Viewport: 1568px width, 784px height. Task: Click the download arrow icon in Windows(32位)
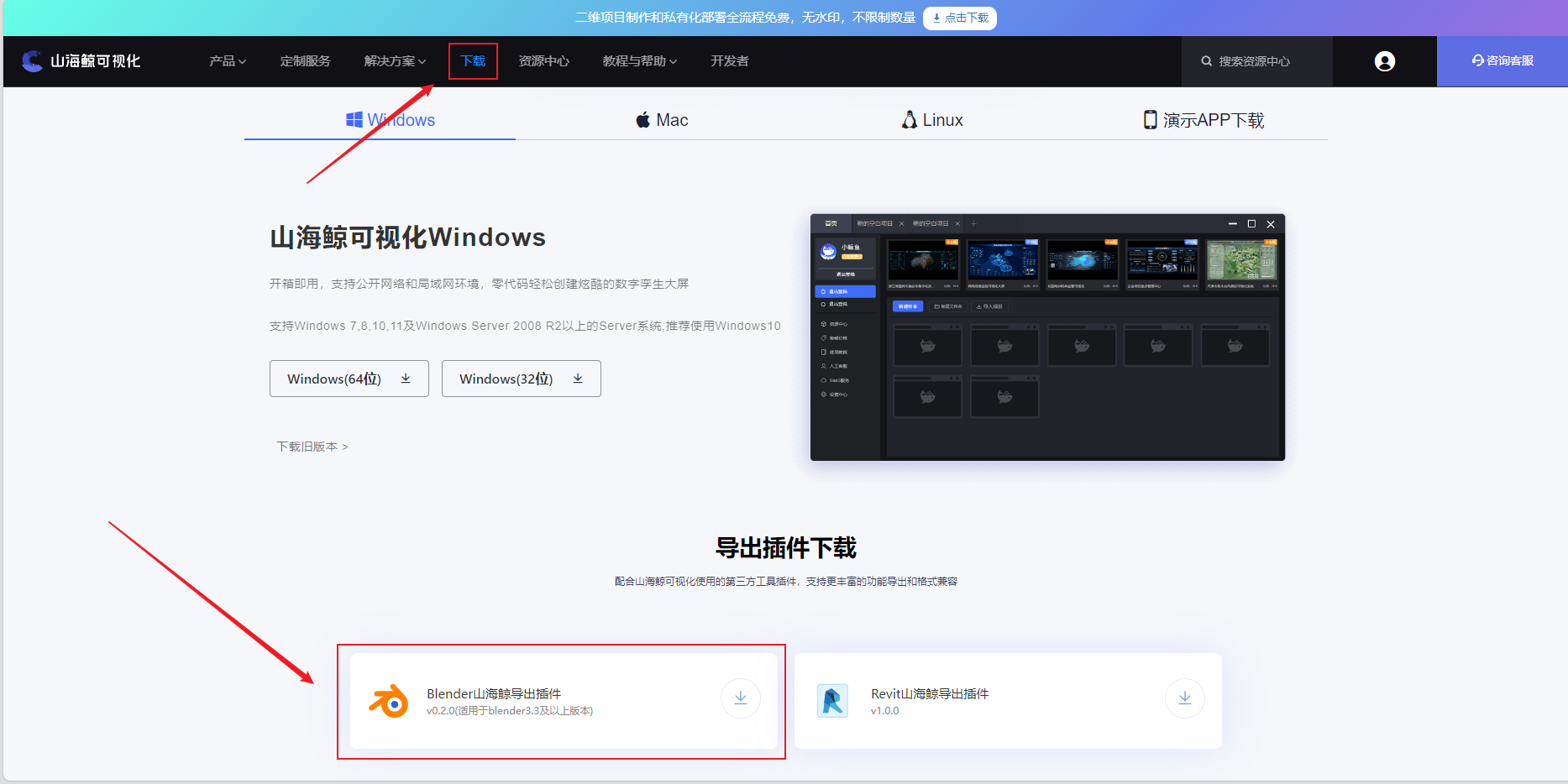[578, 379]
